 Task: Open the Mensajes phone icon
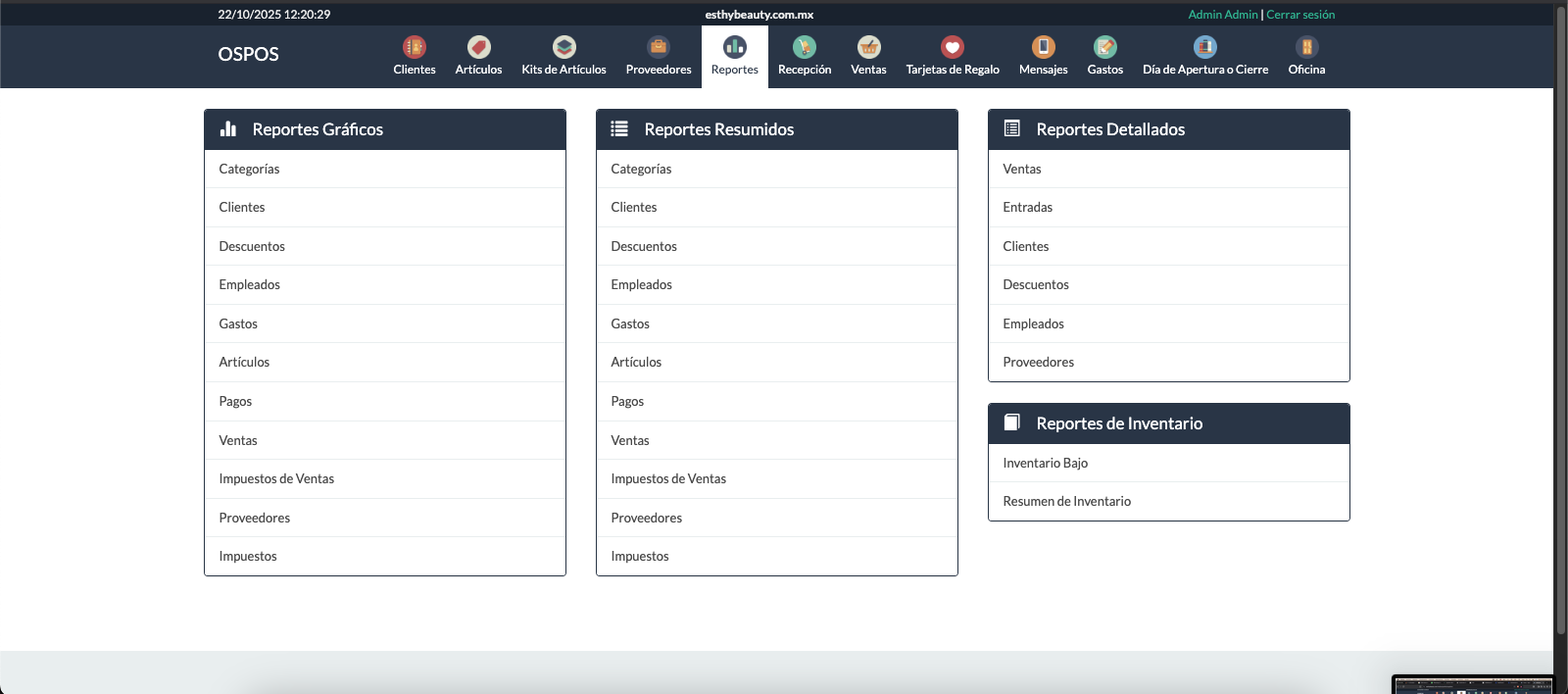(x=1043, y=47)
